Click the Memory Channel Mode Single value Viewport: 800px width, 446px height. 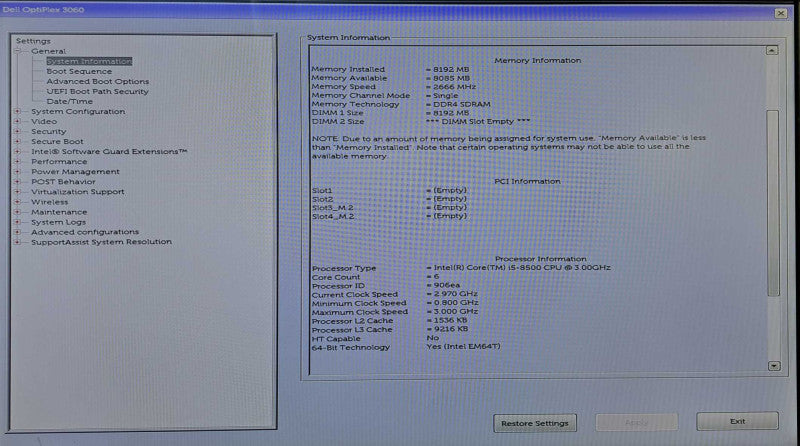[445, 95]
